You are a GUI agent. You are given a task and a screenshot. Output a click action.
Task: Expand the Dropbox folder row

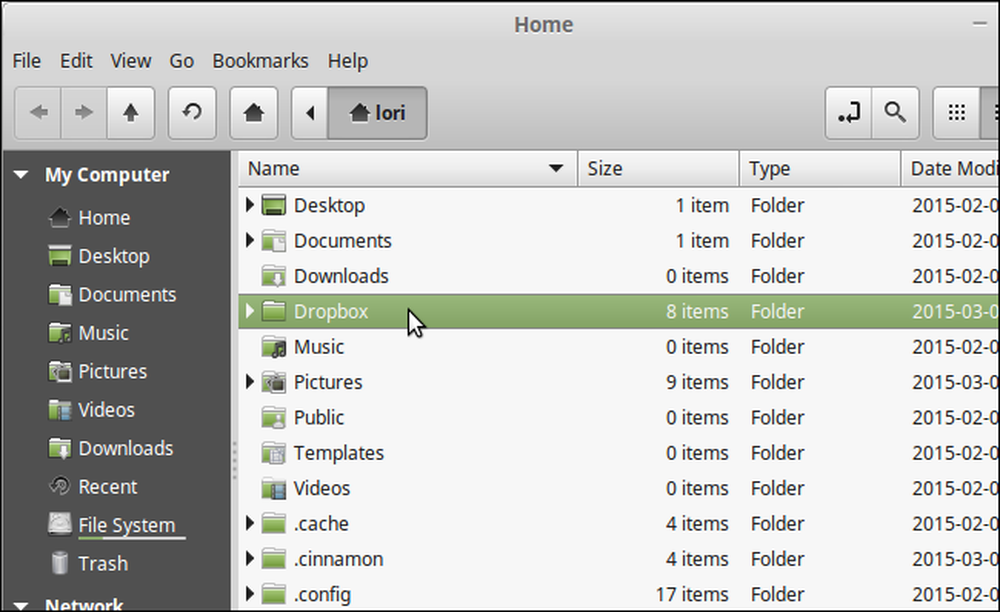pos(249,311)
